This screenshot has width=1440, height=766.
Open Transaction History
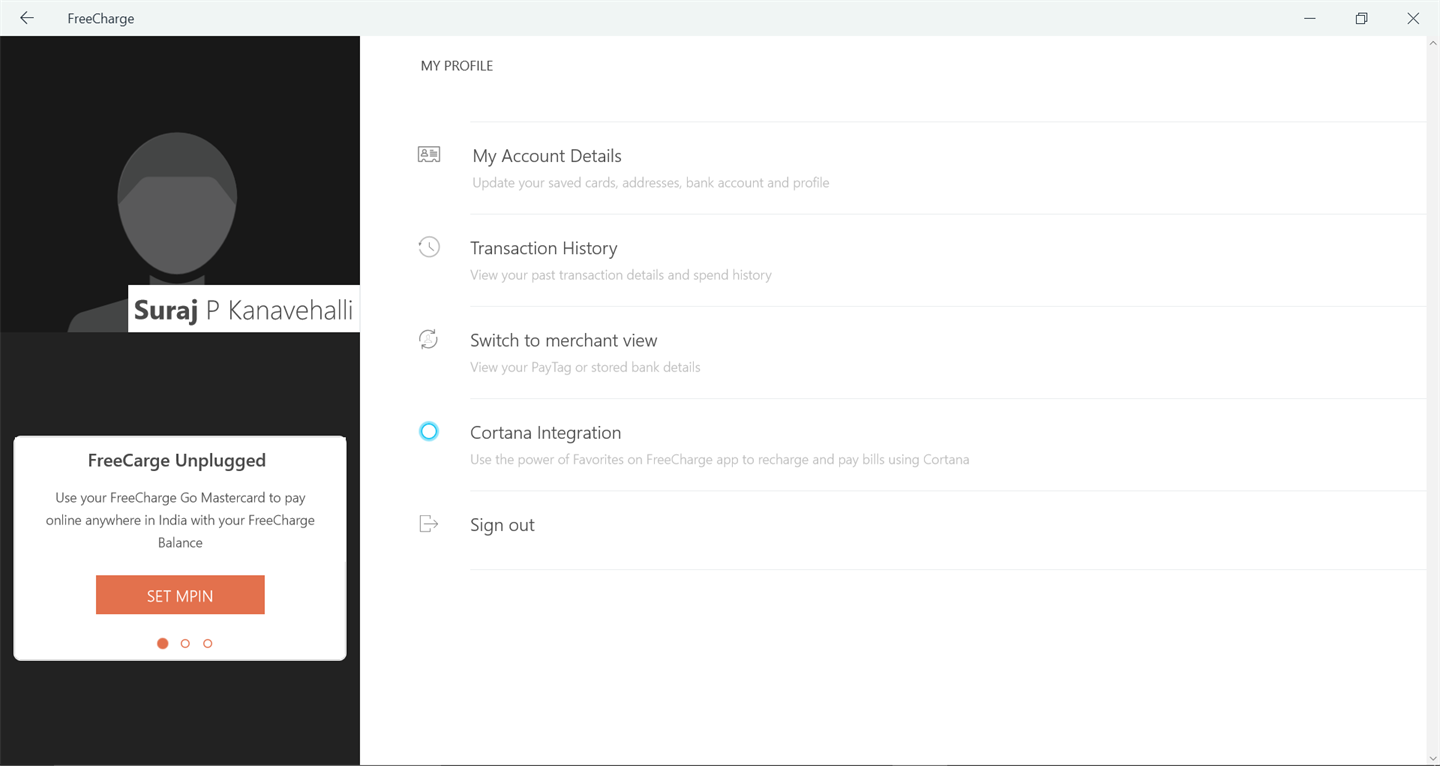click(x=544, y=248)
